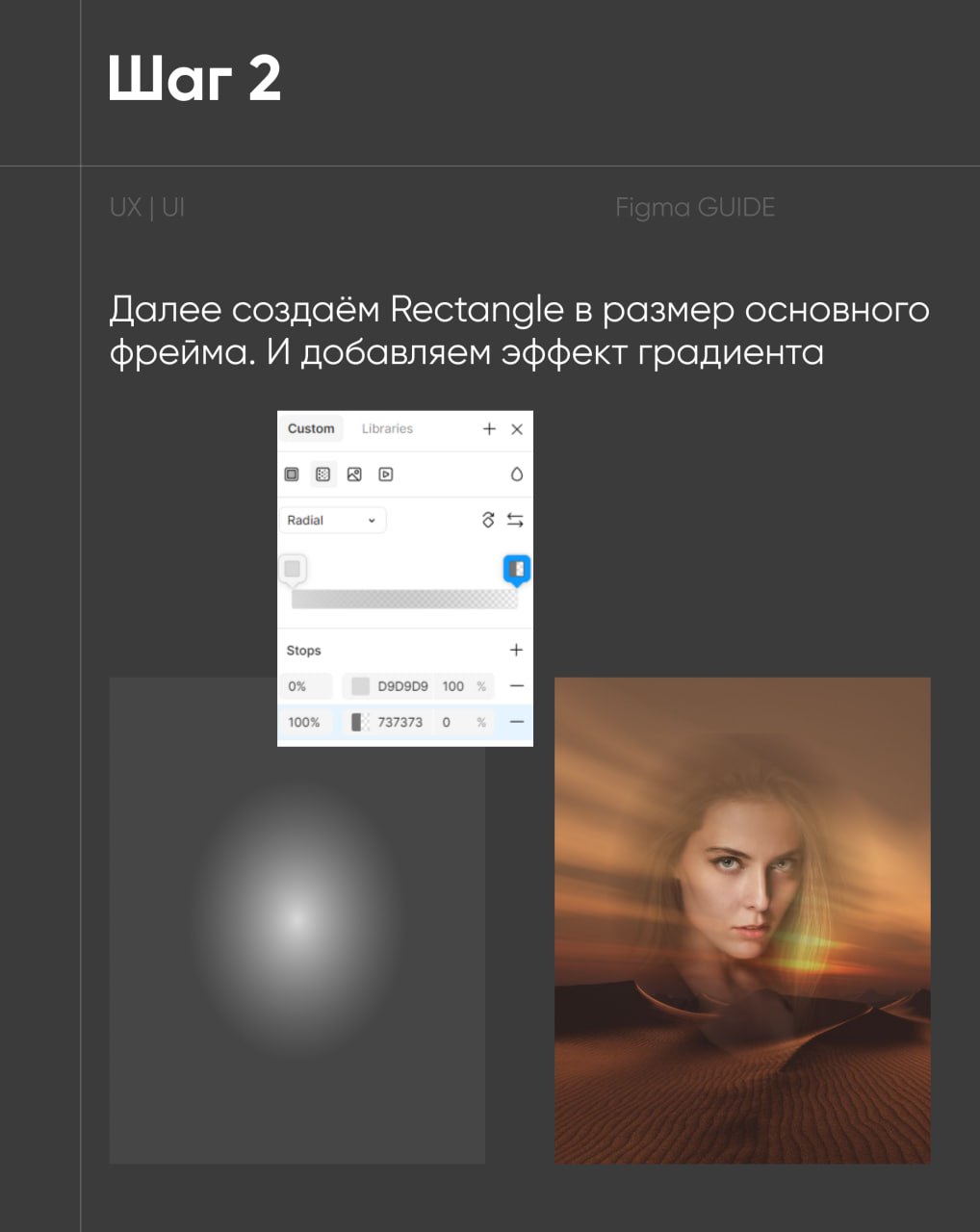Select the gradient fill type icon
The image size is (980, 1232).
[322, 475]
